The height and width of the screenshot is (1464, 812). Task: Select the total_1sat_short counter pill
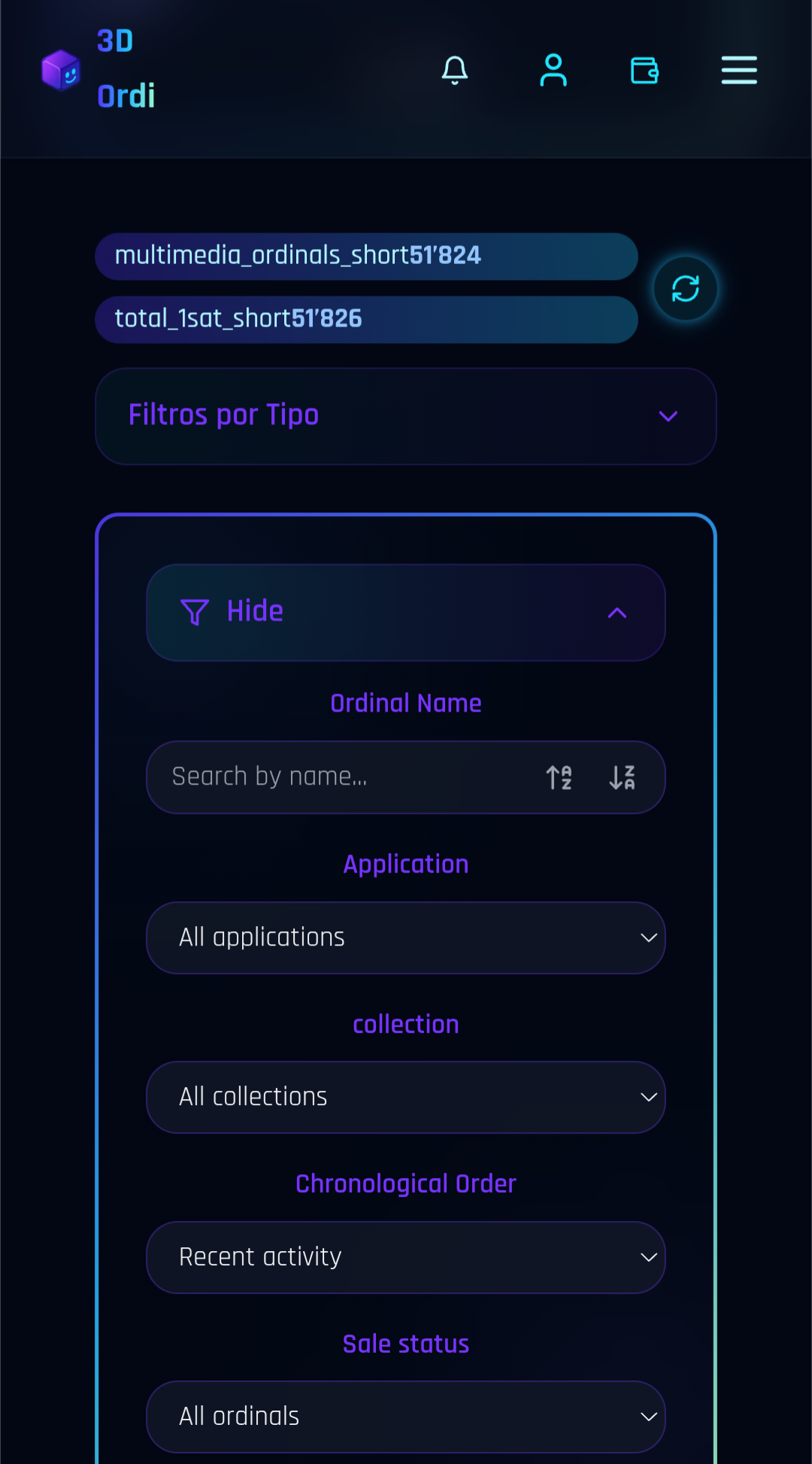tap(366, 319)
